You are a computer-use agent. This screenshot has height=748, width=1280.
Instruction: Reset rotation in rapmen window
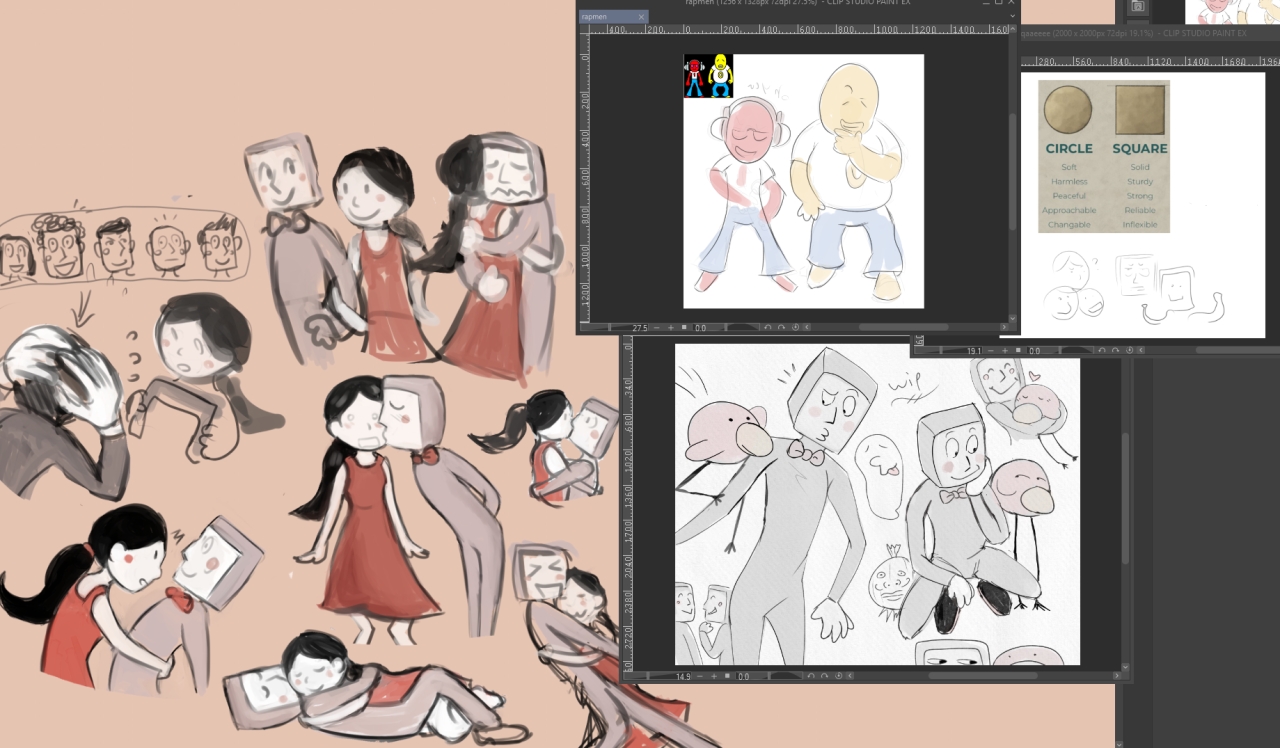[x=795, y=327]
